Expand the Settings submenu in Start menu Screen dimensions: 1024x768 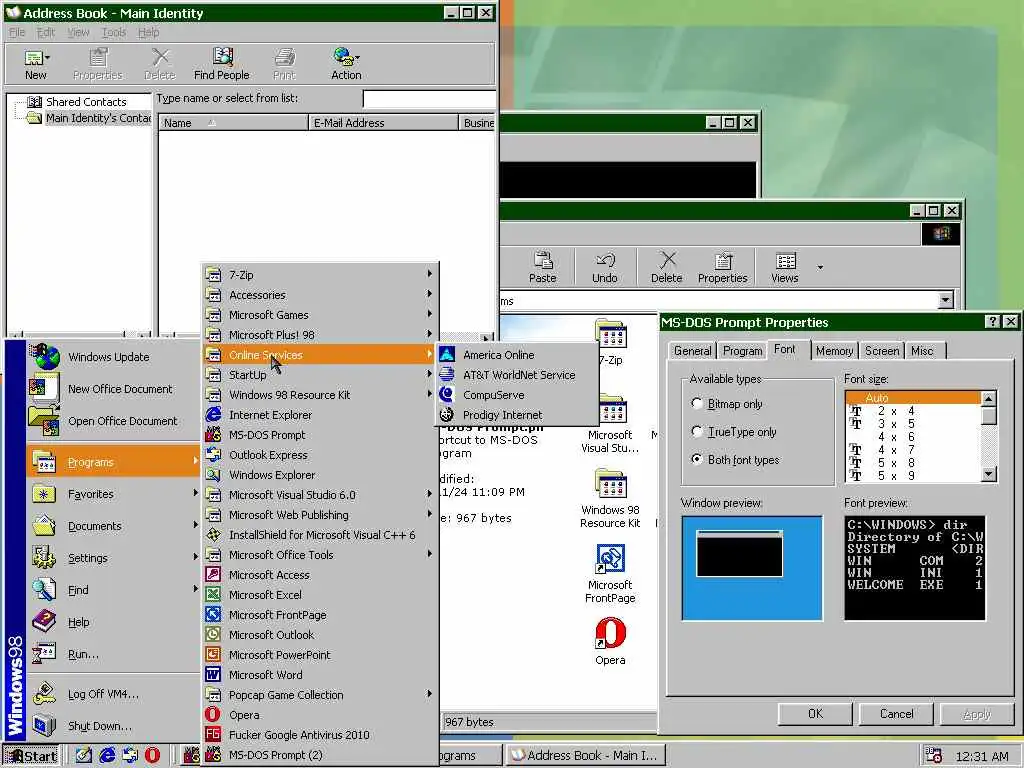(x=114, y=558)
